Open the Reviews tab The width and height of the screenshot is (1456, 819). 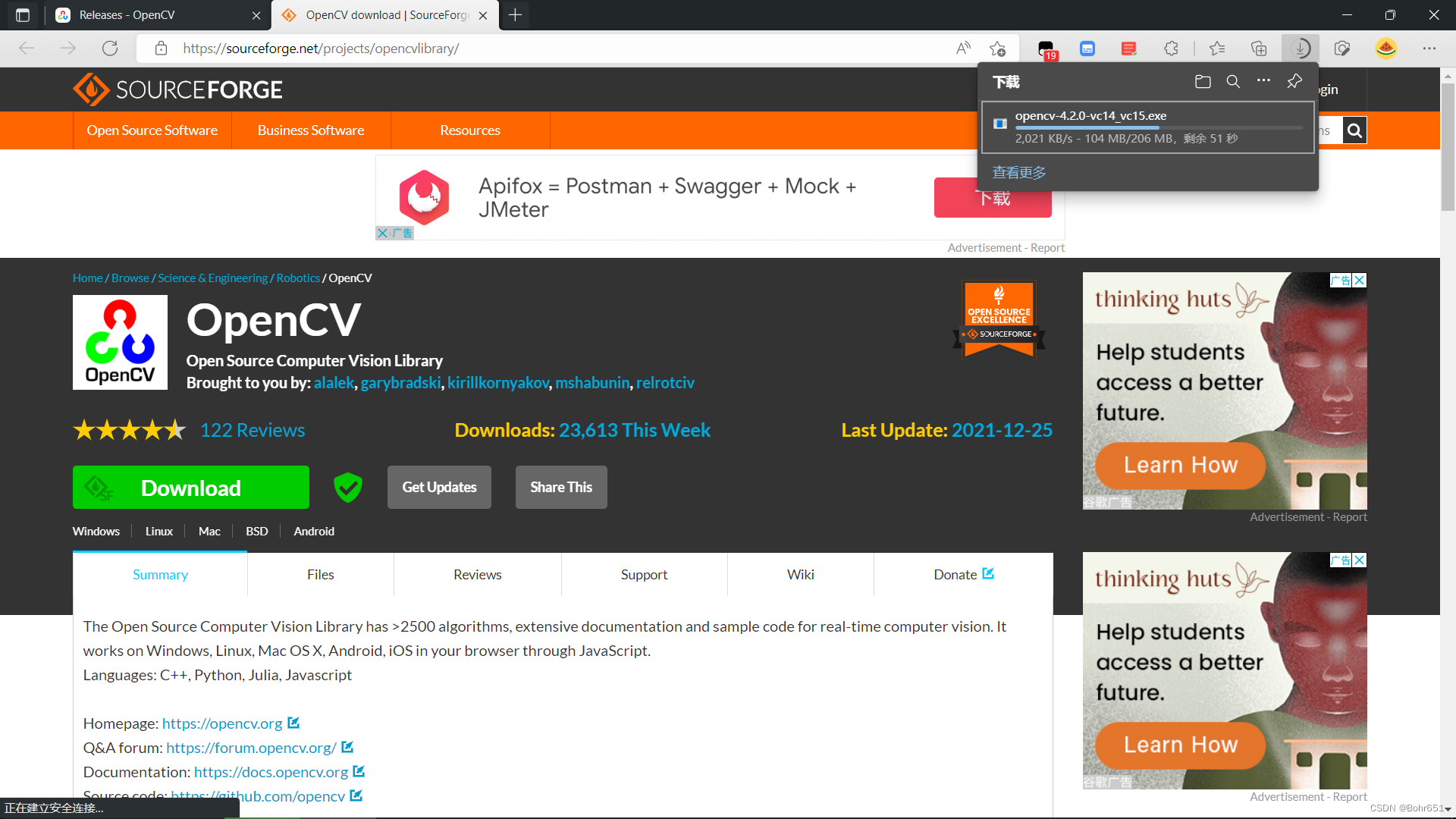pyautogui.click(x=477, y=574)
